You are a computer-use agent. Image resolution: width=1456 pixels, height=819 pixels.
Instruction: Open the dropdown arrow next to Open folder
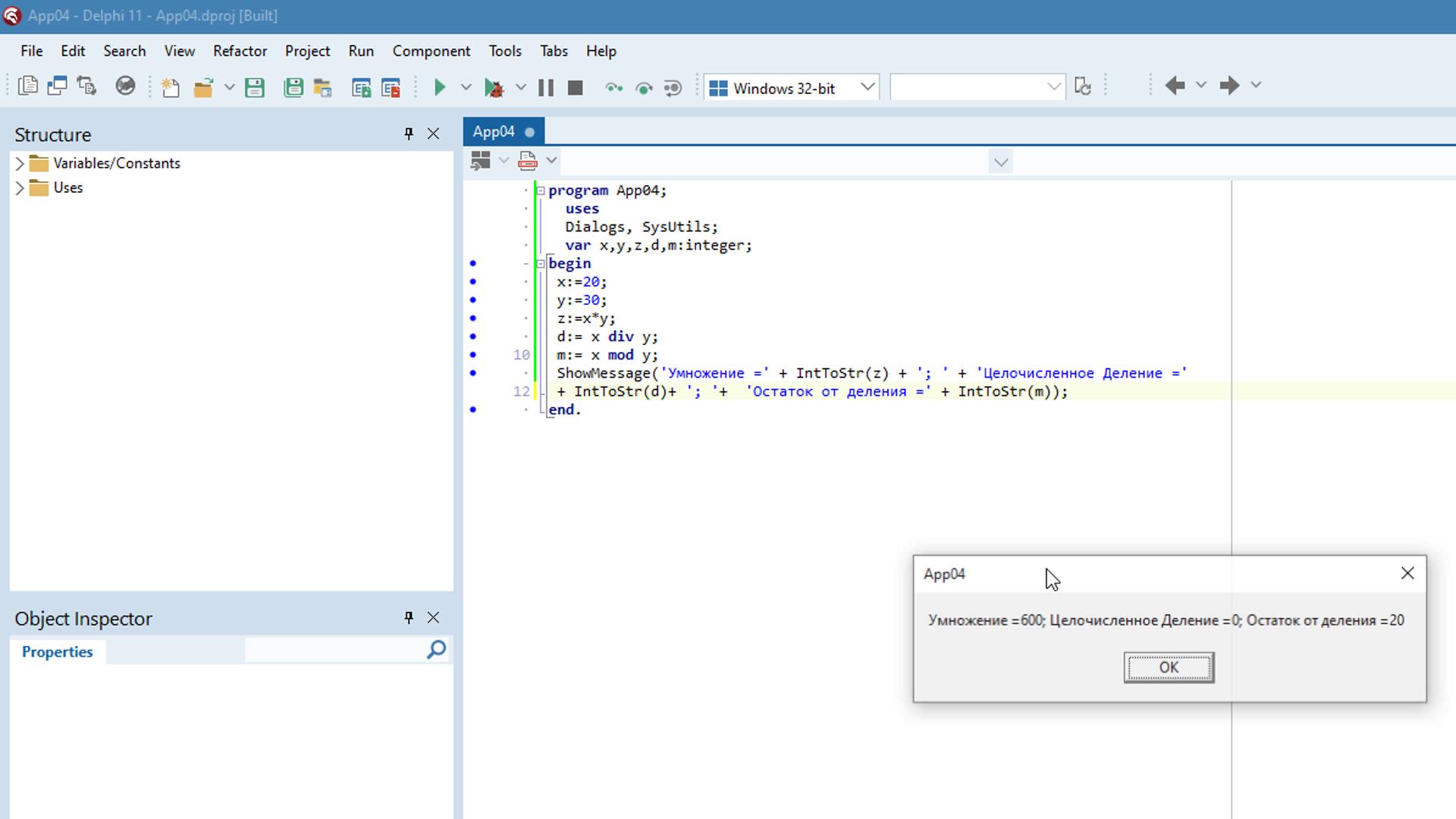click(x=229, y=87)
